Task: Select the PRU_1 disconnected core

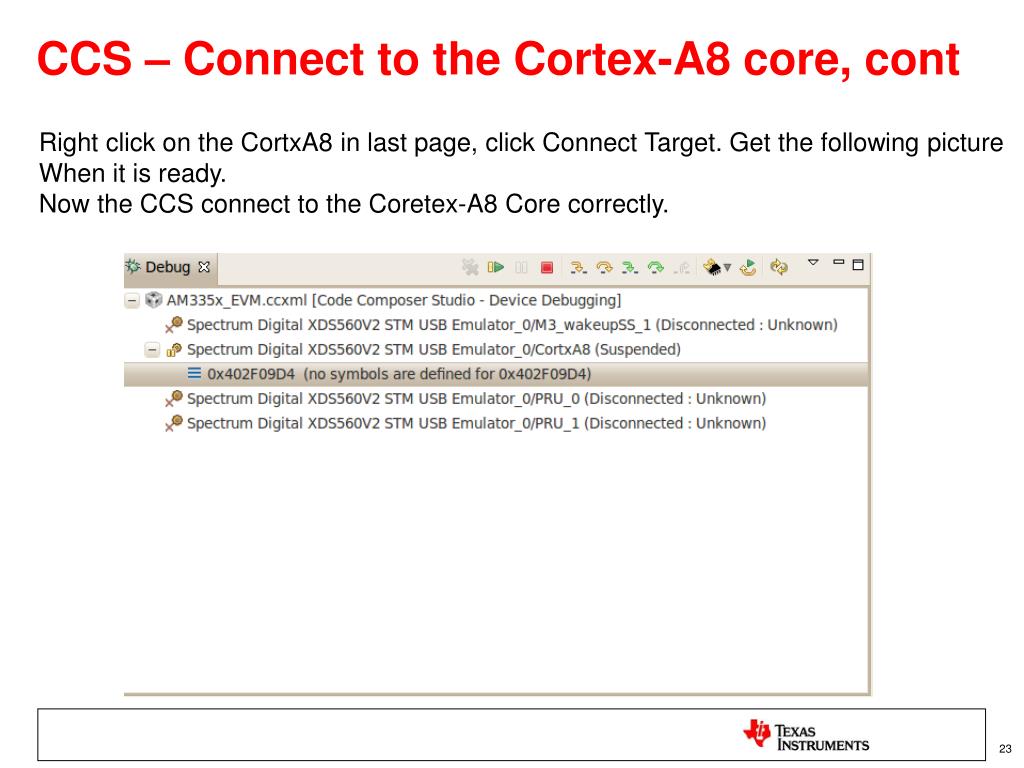Action: [476, 423]
